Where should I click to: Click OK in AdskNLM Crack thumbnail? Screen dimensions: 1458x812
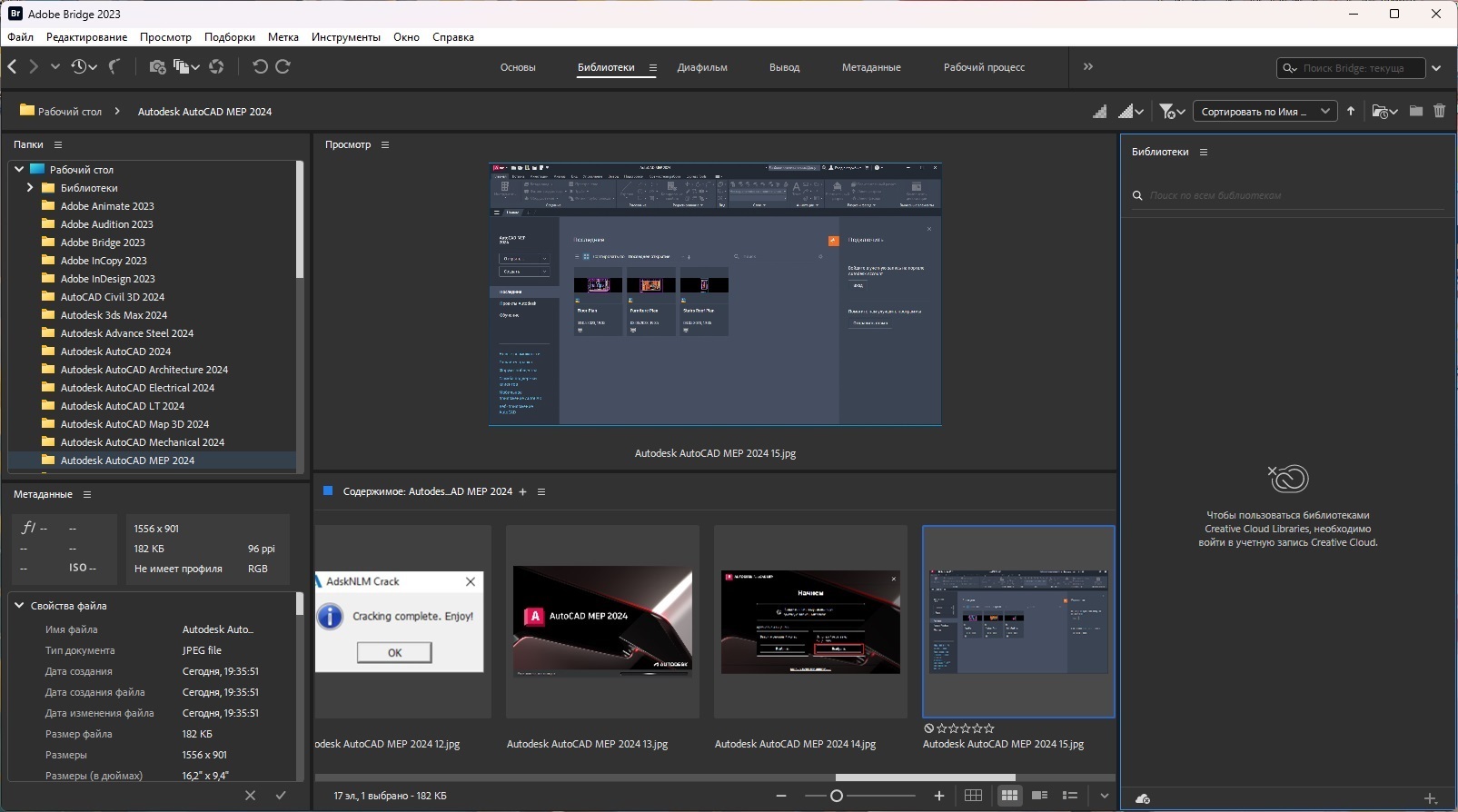tap(394, 652)
